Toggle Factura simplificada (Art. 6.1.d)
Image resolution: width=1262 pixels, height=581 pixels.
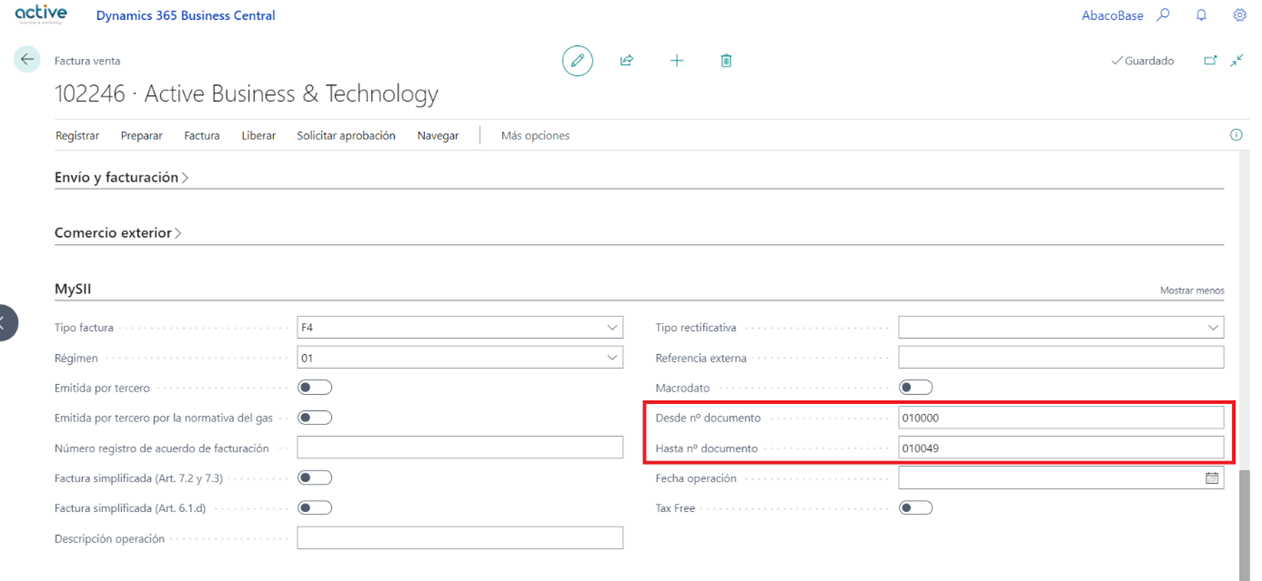pos(315,508)
